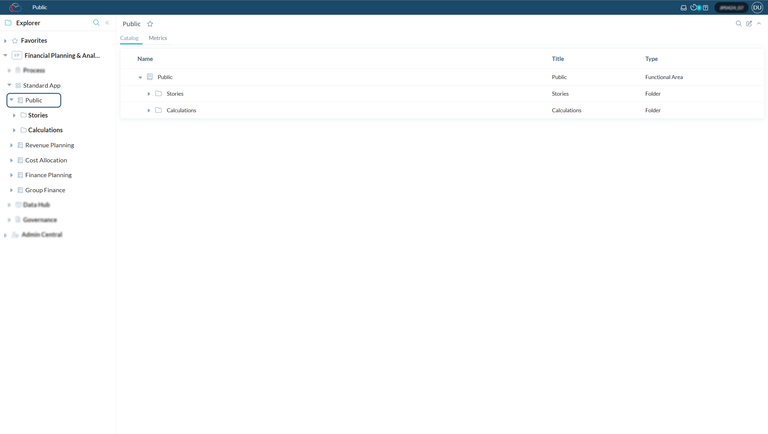Viewport: 768px width, 434px height.
Task: Click the edit pencil icon above the table
Action: tap(749, 24)
